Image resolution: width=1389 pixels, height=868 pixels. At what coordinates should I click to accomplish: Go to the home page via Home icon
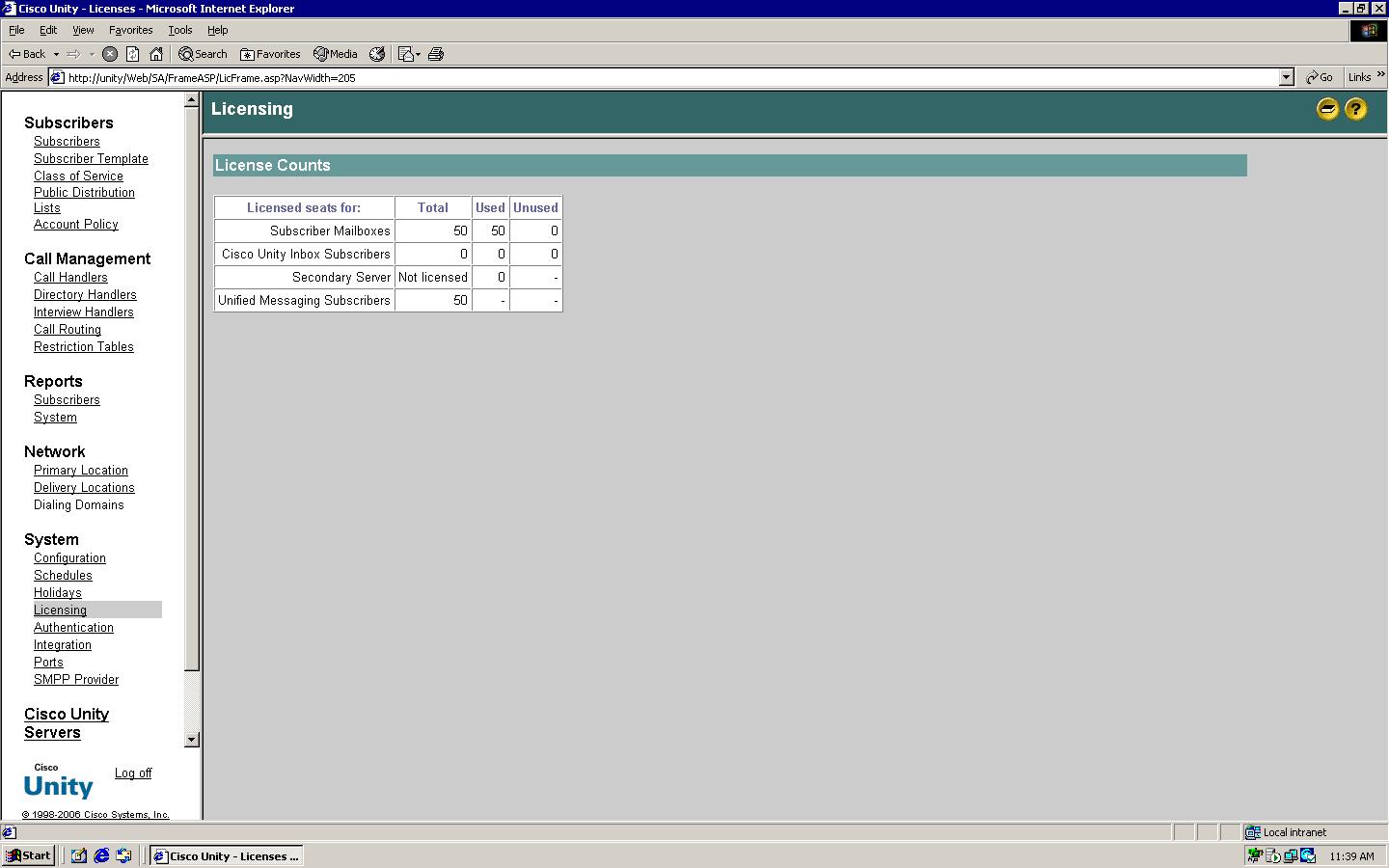click(x=156, y=54)
